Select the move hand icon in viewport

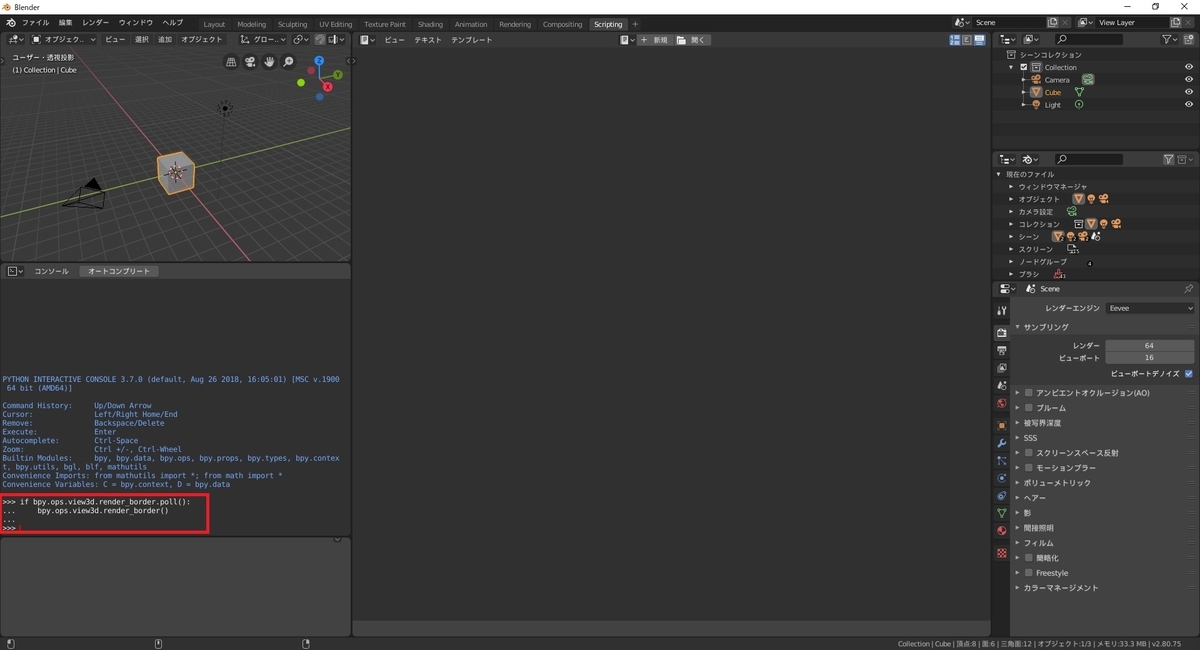click(x=269, y=62)
